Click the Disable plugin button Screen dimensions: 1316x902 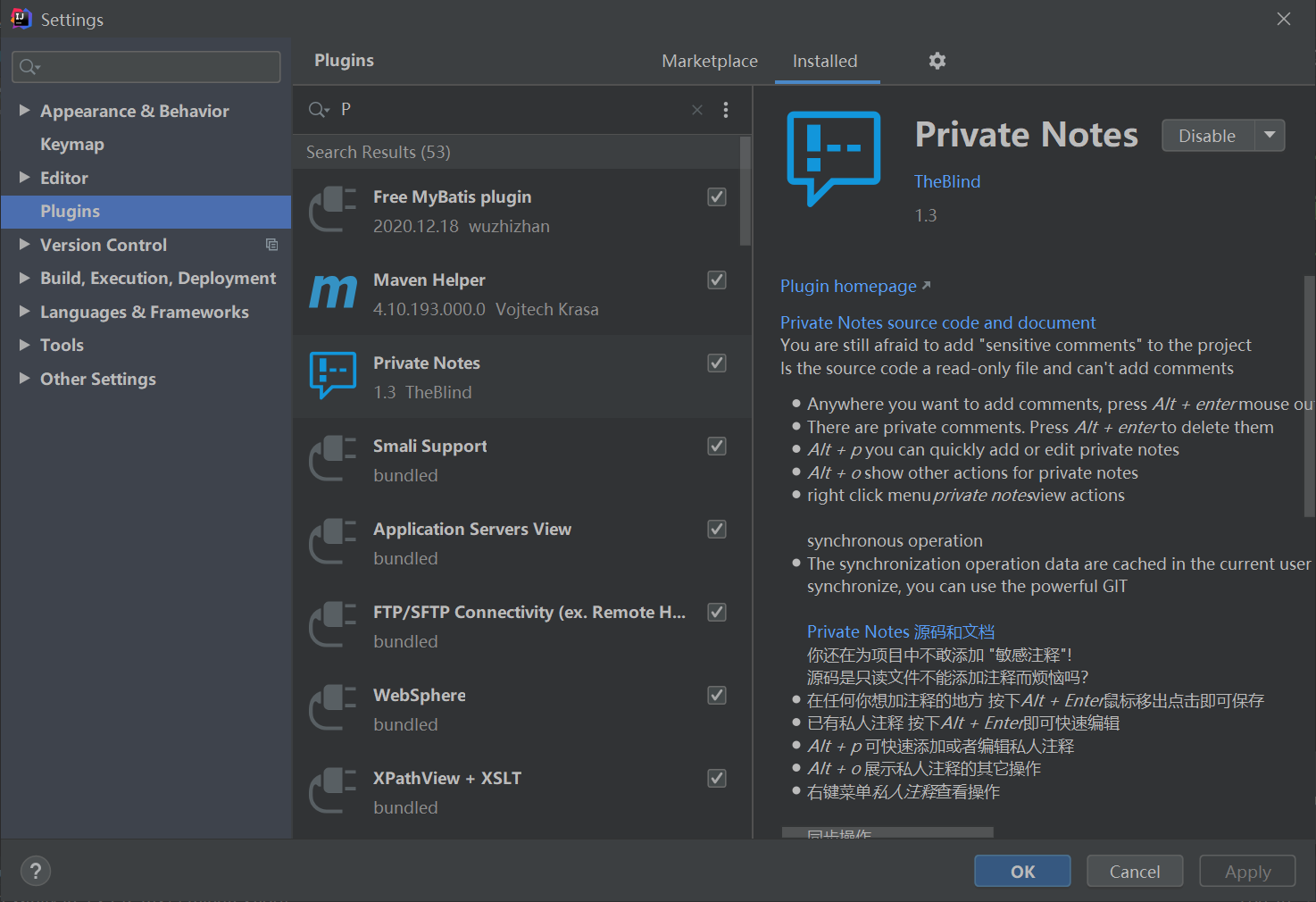pyautogui.click(x=1208, y=136)
